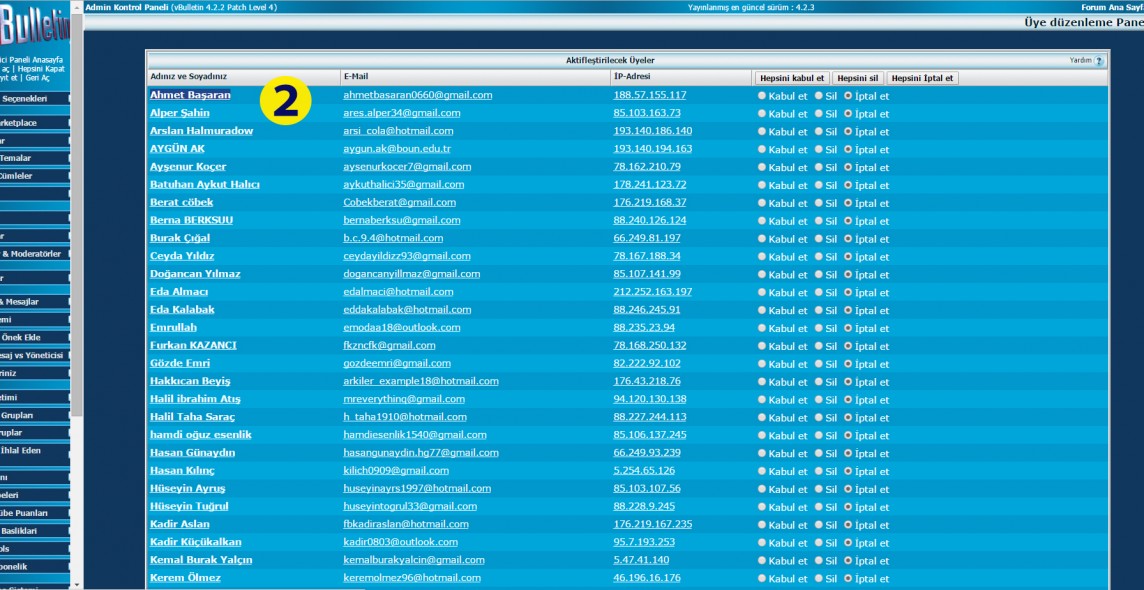The image size is (1144, 590).
Task: Click the email aygun.ak@boun.edu.tr
Action: (397, 149)
